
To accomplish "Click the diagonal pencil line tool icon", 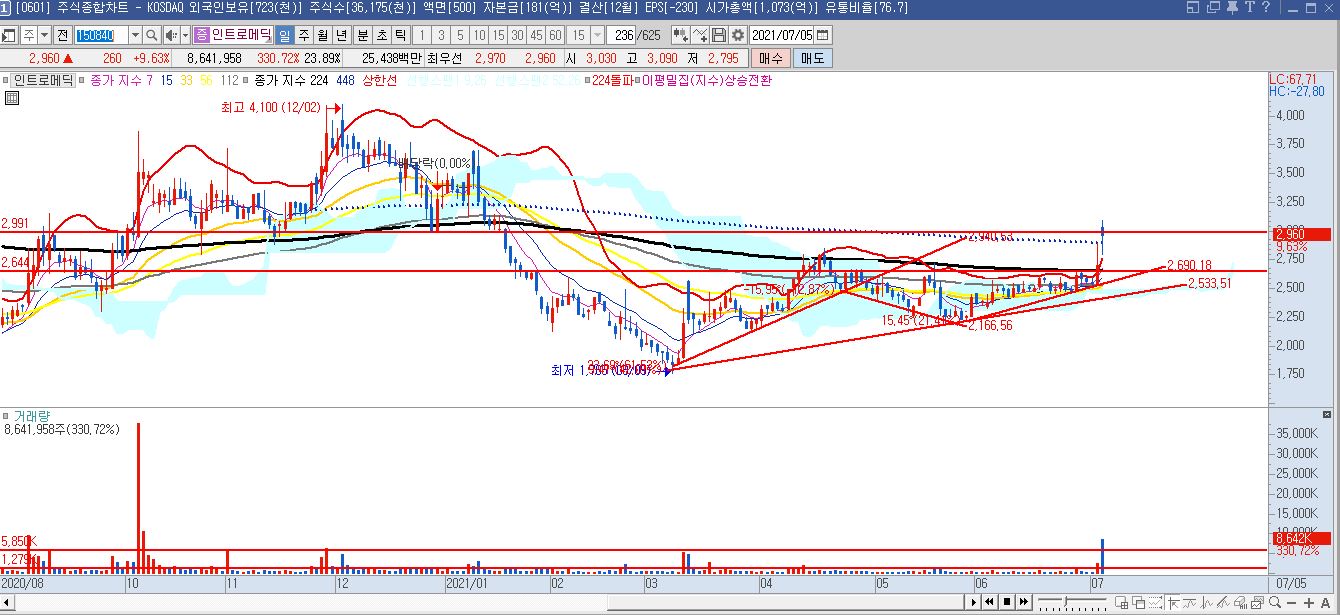I will click(1223, 603).
